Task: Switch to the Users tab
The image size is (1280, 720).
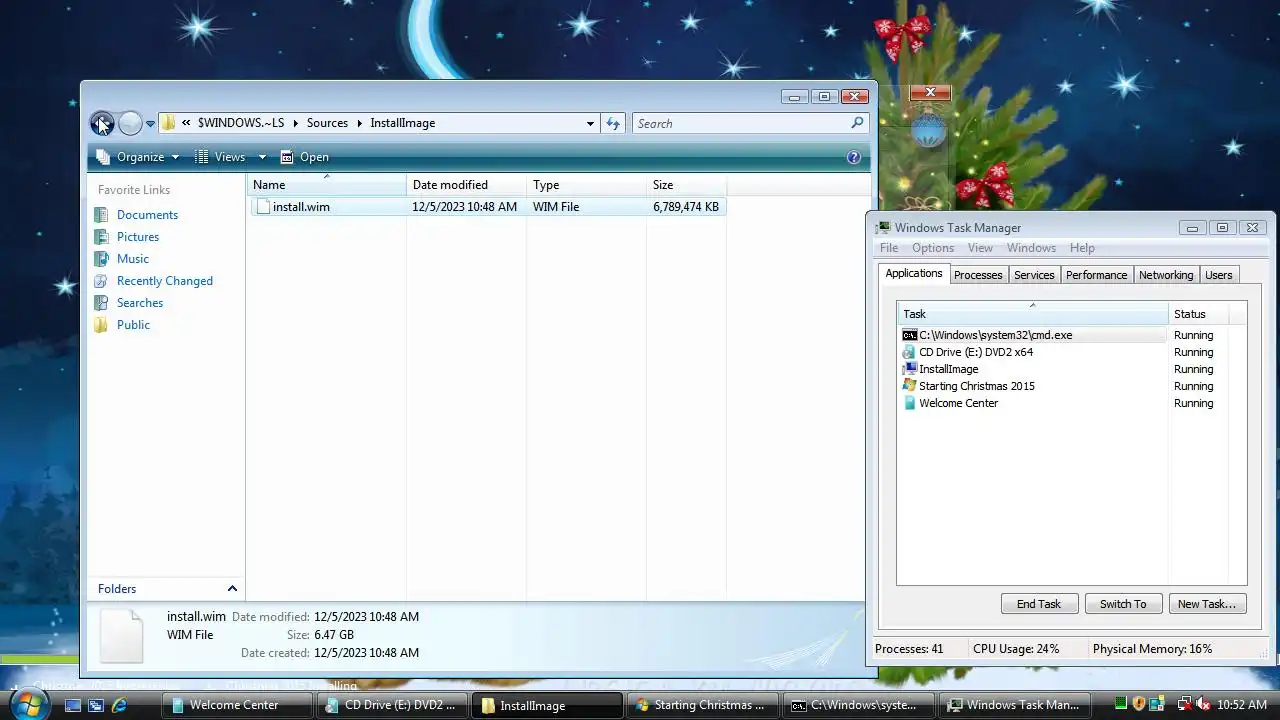Action: (x=1218, y=275)
